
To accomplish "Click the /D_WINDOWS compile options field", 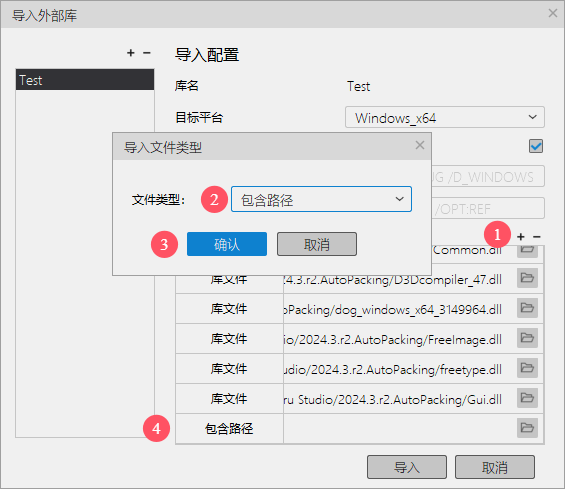I will (x=488, y=176).
